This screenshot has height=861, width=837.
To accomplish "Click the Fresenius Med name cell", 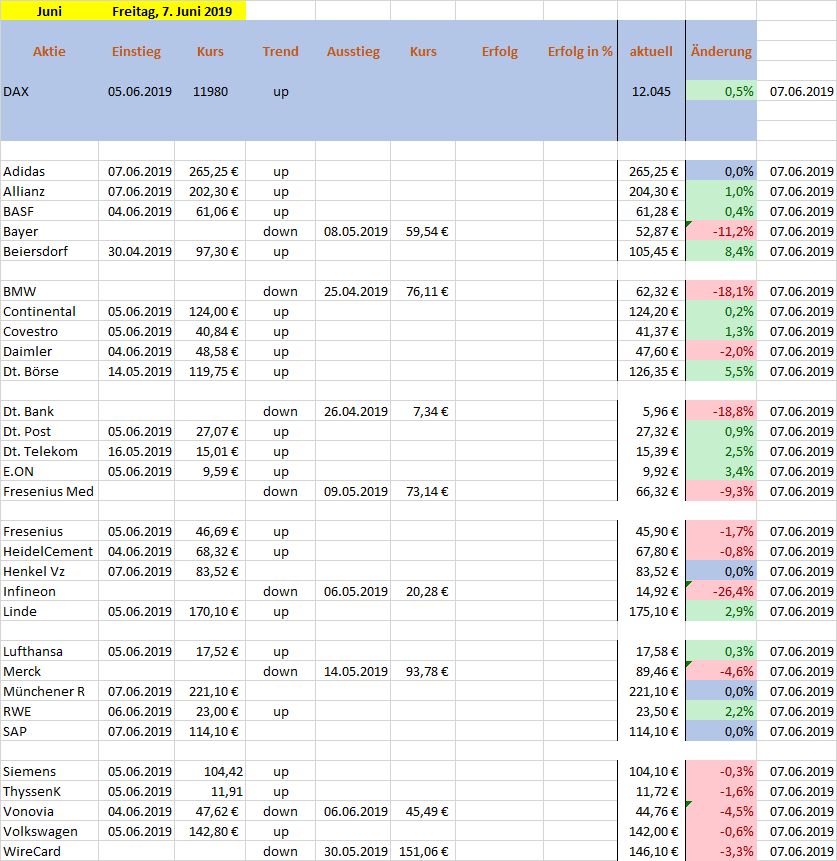I will point(49,491).
